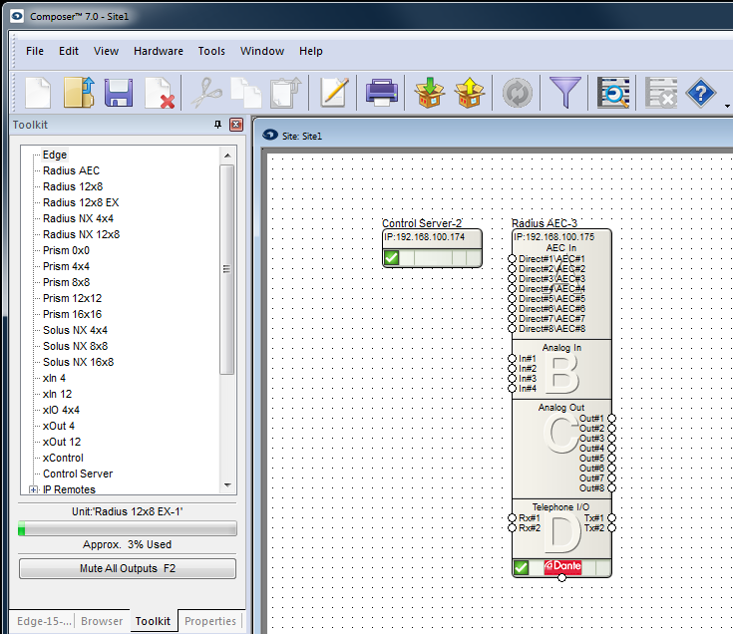Click the Dante logo on Radius AEC-3
This screenshot has width=733, height=634.
point(563,566)
